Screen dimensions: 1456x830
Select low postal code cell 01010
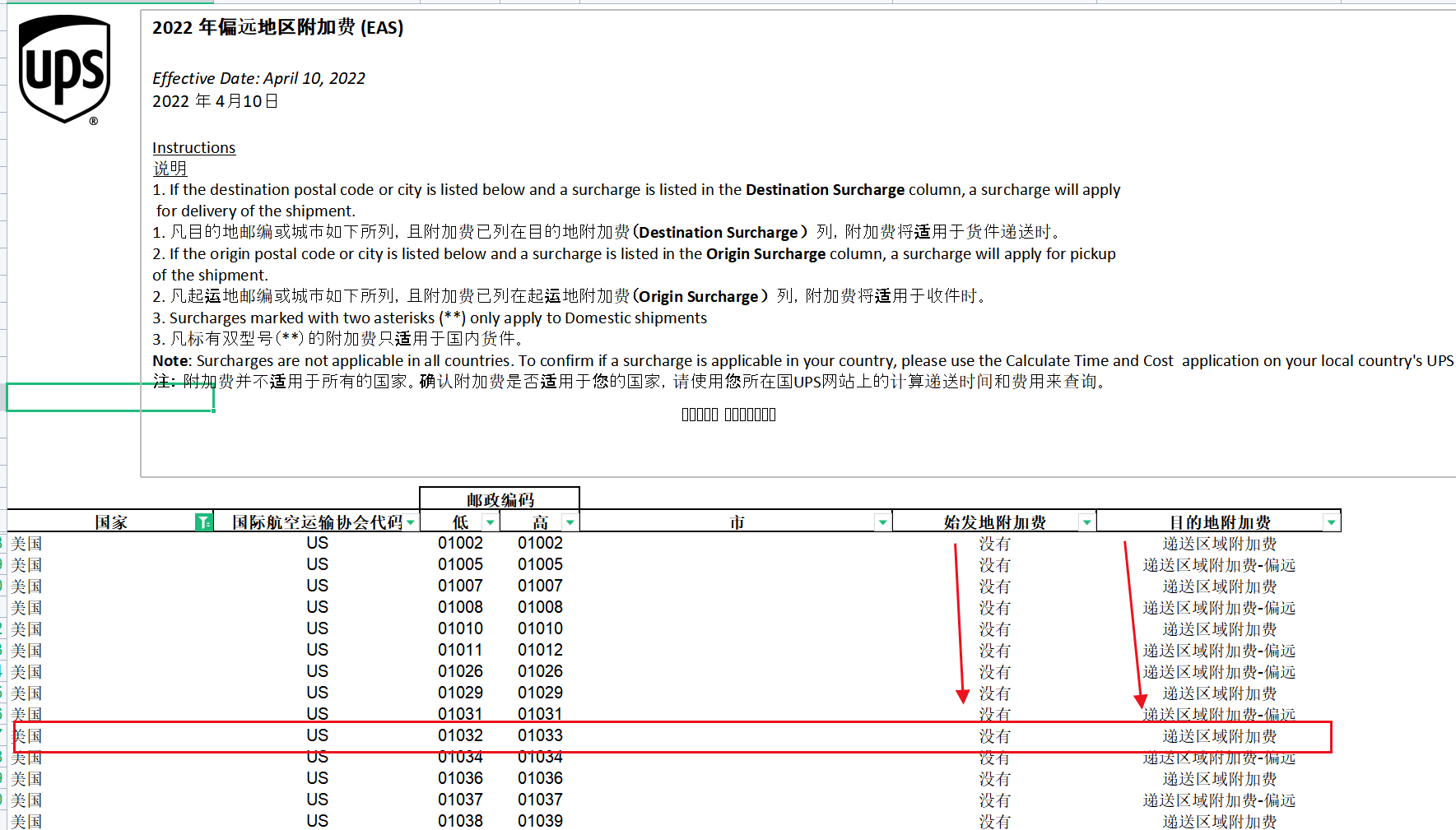pos(460,628)
